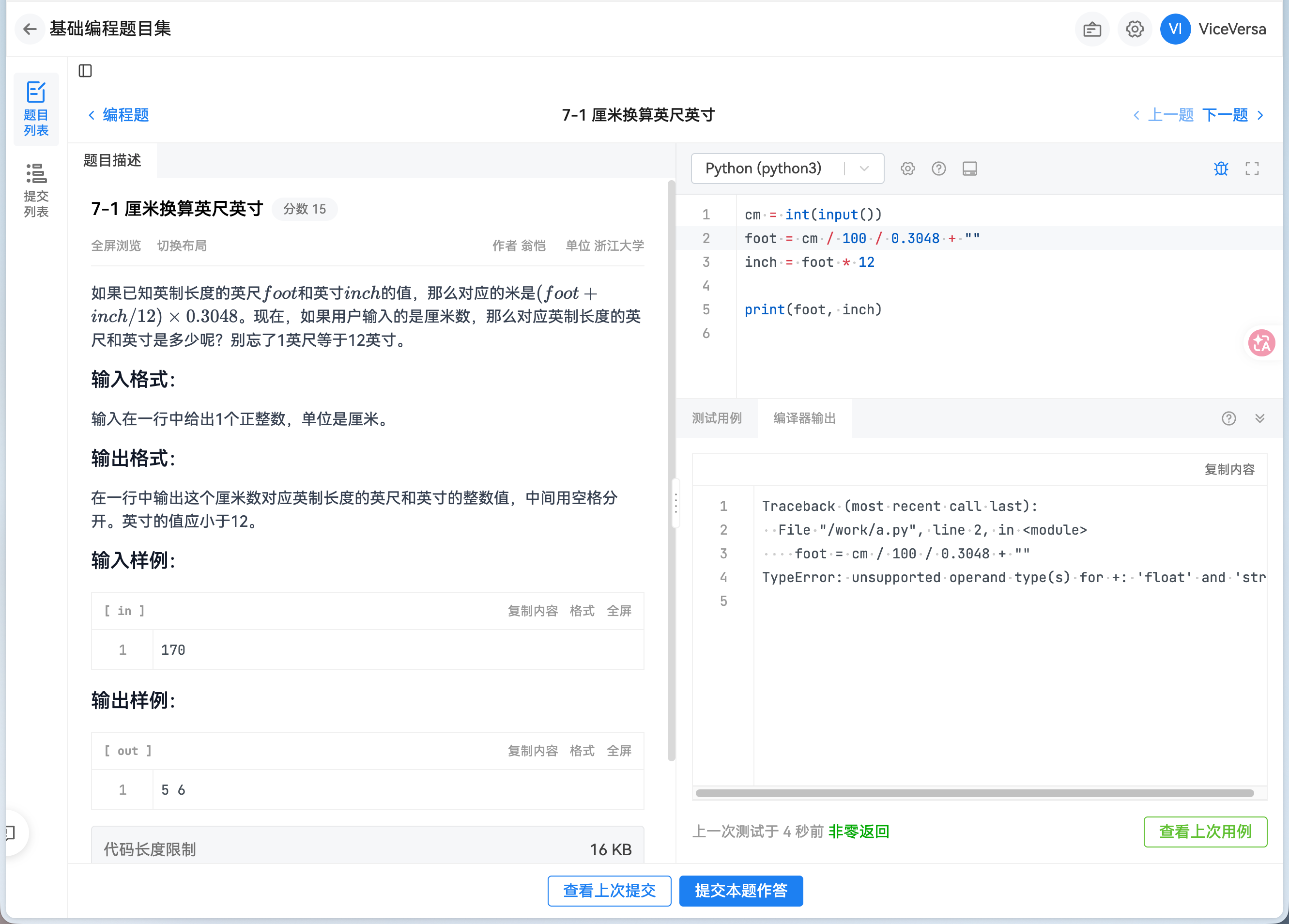Click 格式 in the input sample box
1289x924 pixels.
582,611
